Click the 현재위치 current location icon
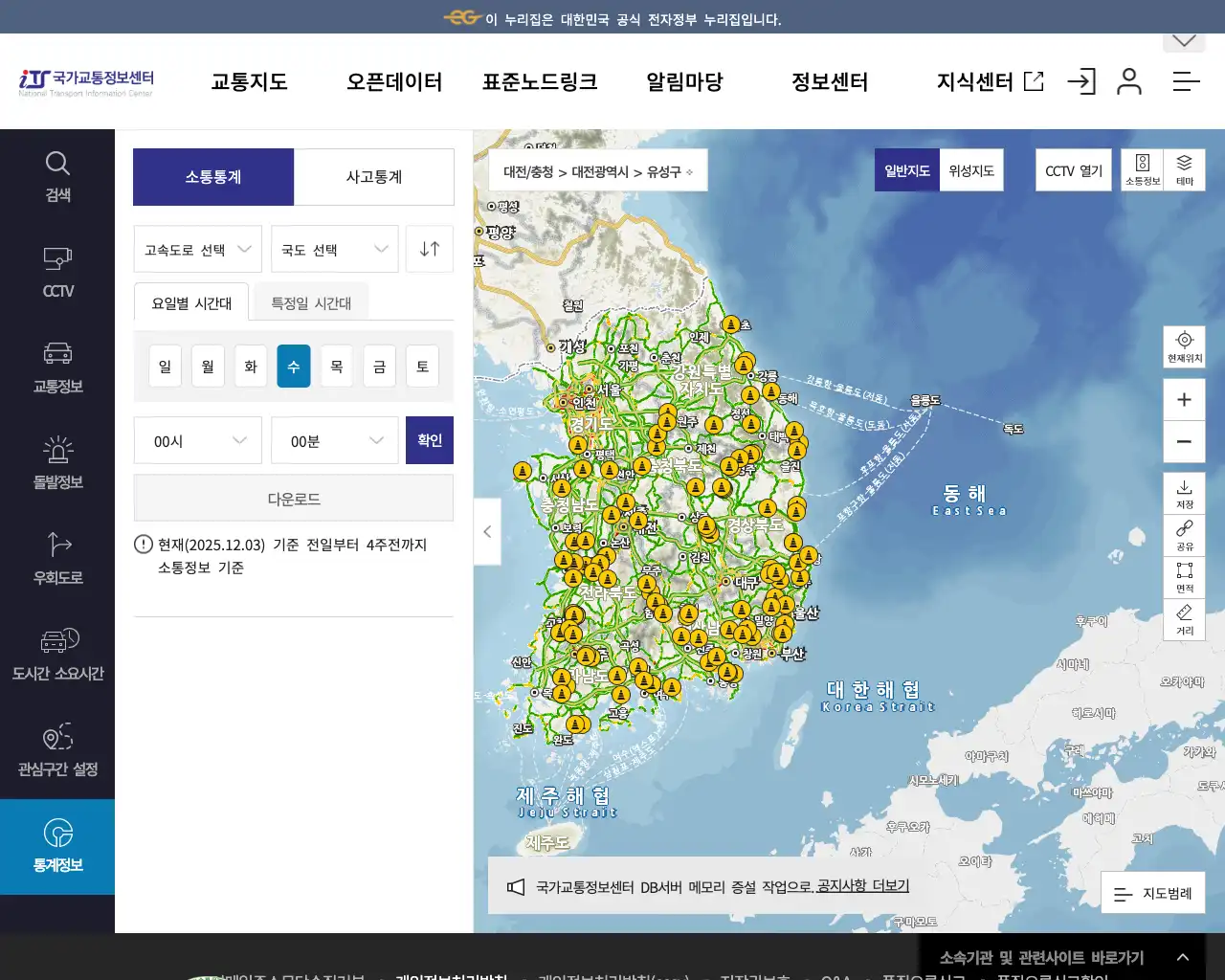The image size is (1225, 980). click(x=1184, y=346)
